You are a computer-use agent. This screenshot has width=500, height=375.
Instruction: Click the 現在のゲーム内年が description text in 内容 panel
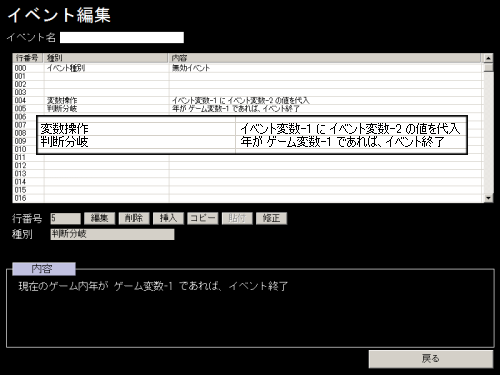pyautogui.click(x=153, y=286)
